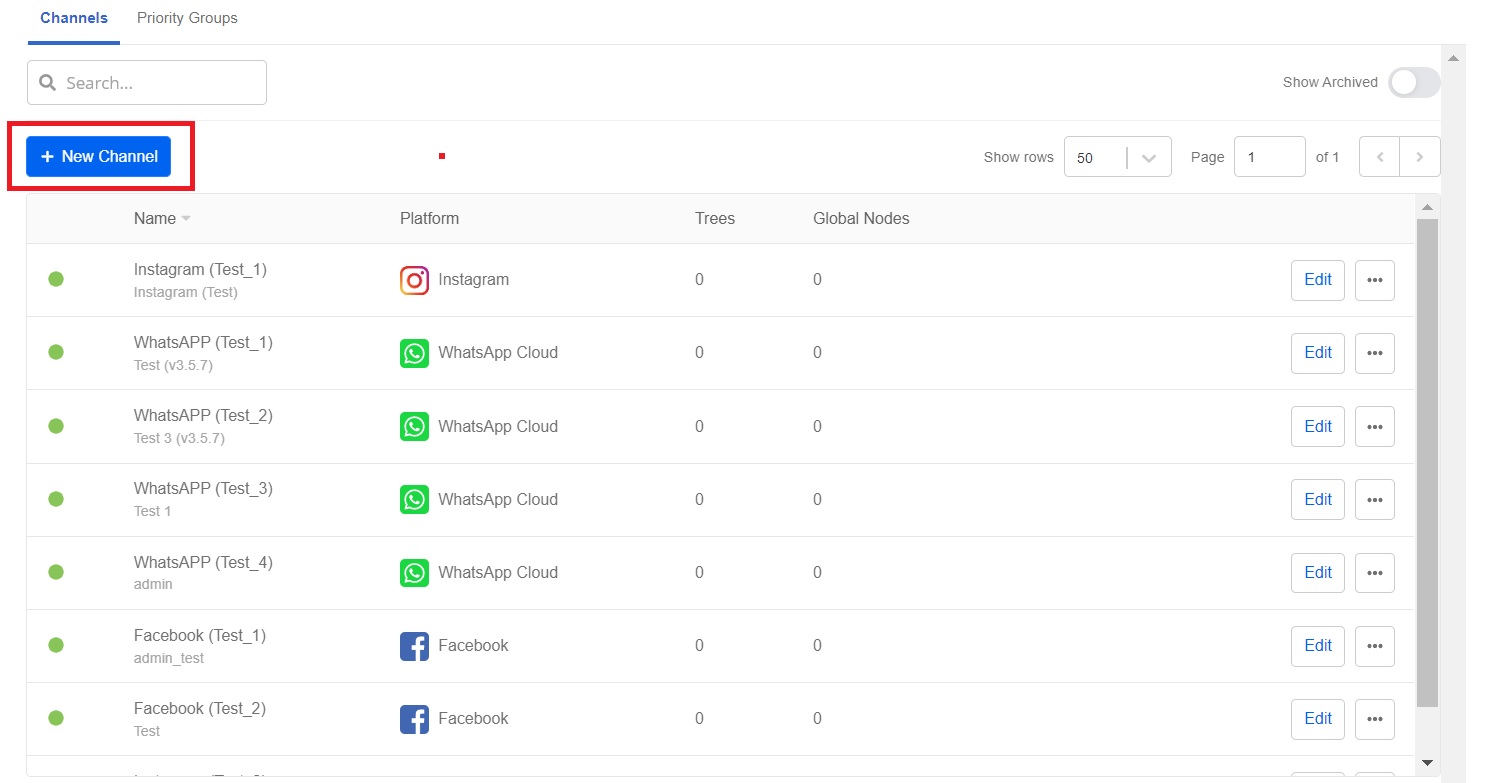The height and width of the screenshot is (783, 1491).
Task: Click WhatsApp icon in WhatsAPP (Test_1) row
Action: (x=414, y=353)
